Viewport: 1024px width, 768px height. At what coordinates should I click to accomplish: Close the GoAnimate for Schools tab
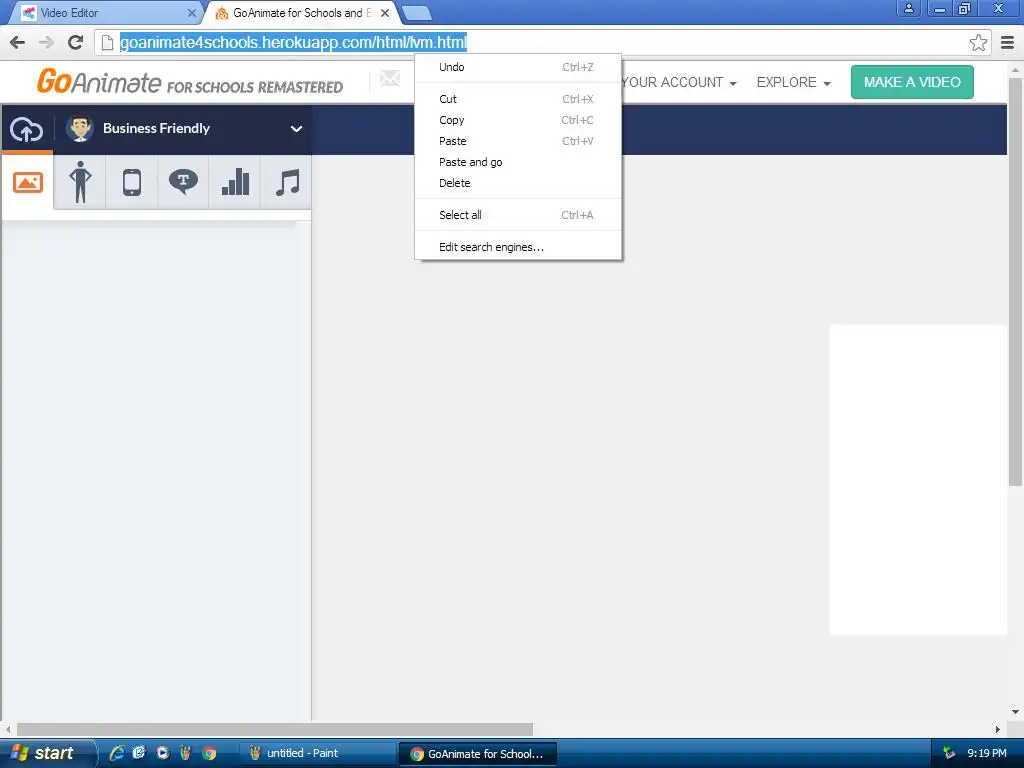pos(385,13)
